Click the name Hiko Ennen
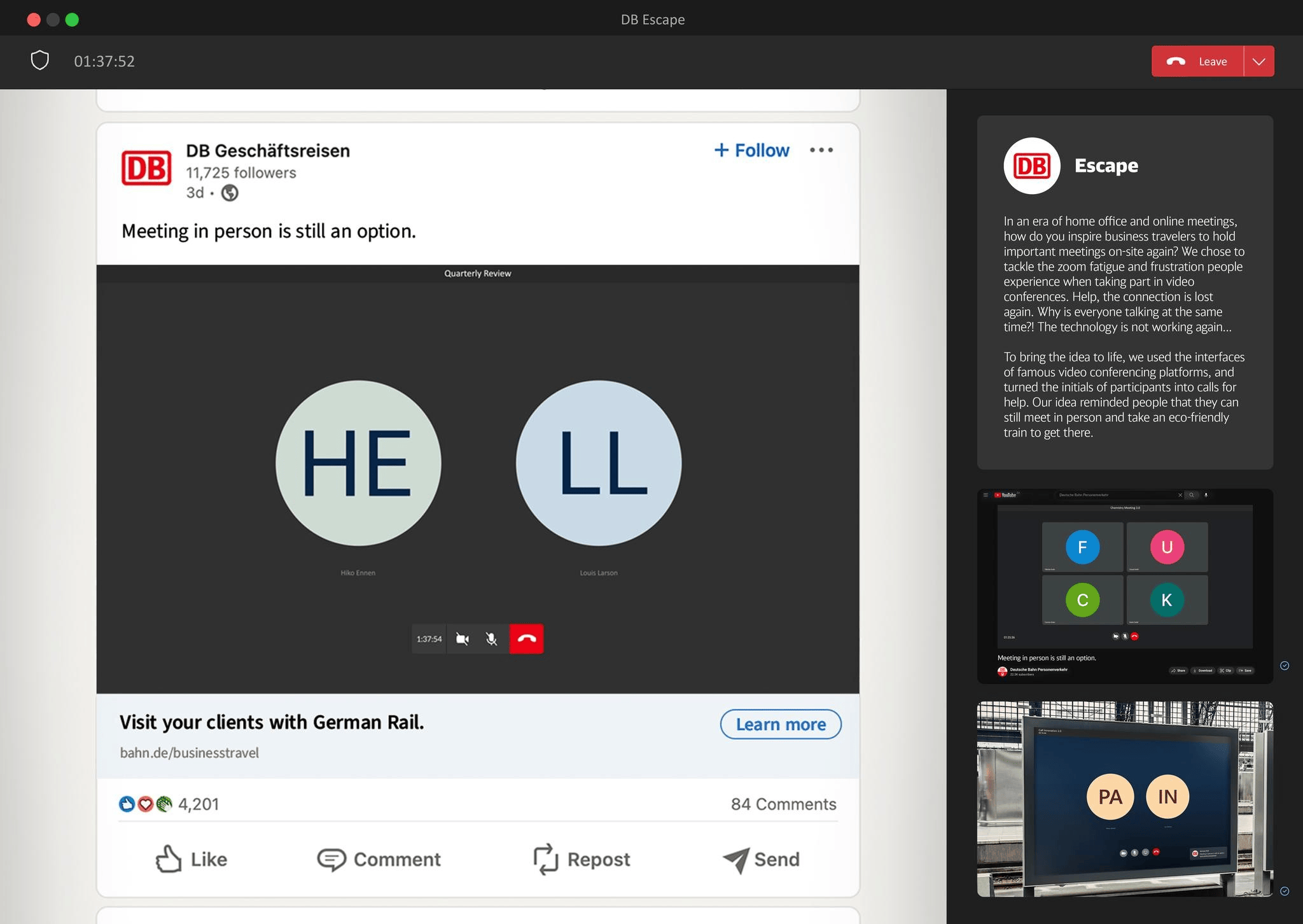The image size is (1303, 924). (x=358, y=573)
